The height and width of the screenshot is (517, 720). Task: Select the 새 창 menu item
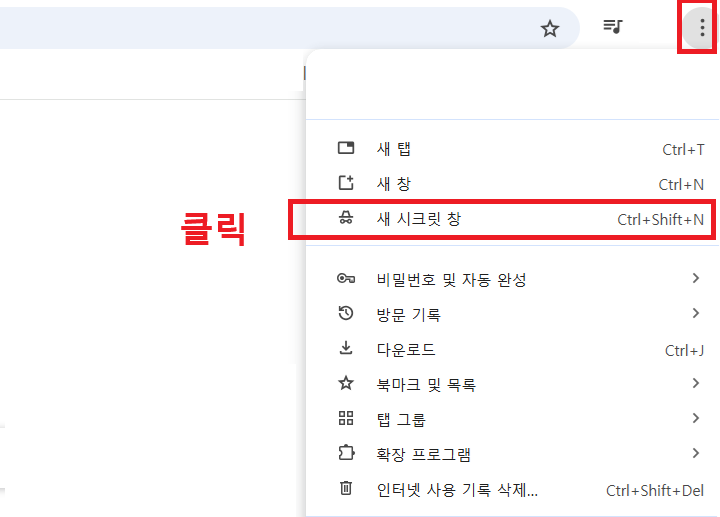point(512,183)
